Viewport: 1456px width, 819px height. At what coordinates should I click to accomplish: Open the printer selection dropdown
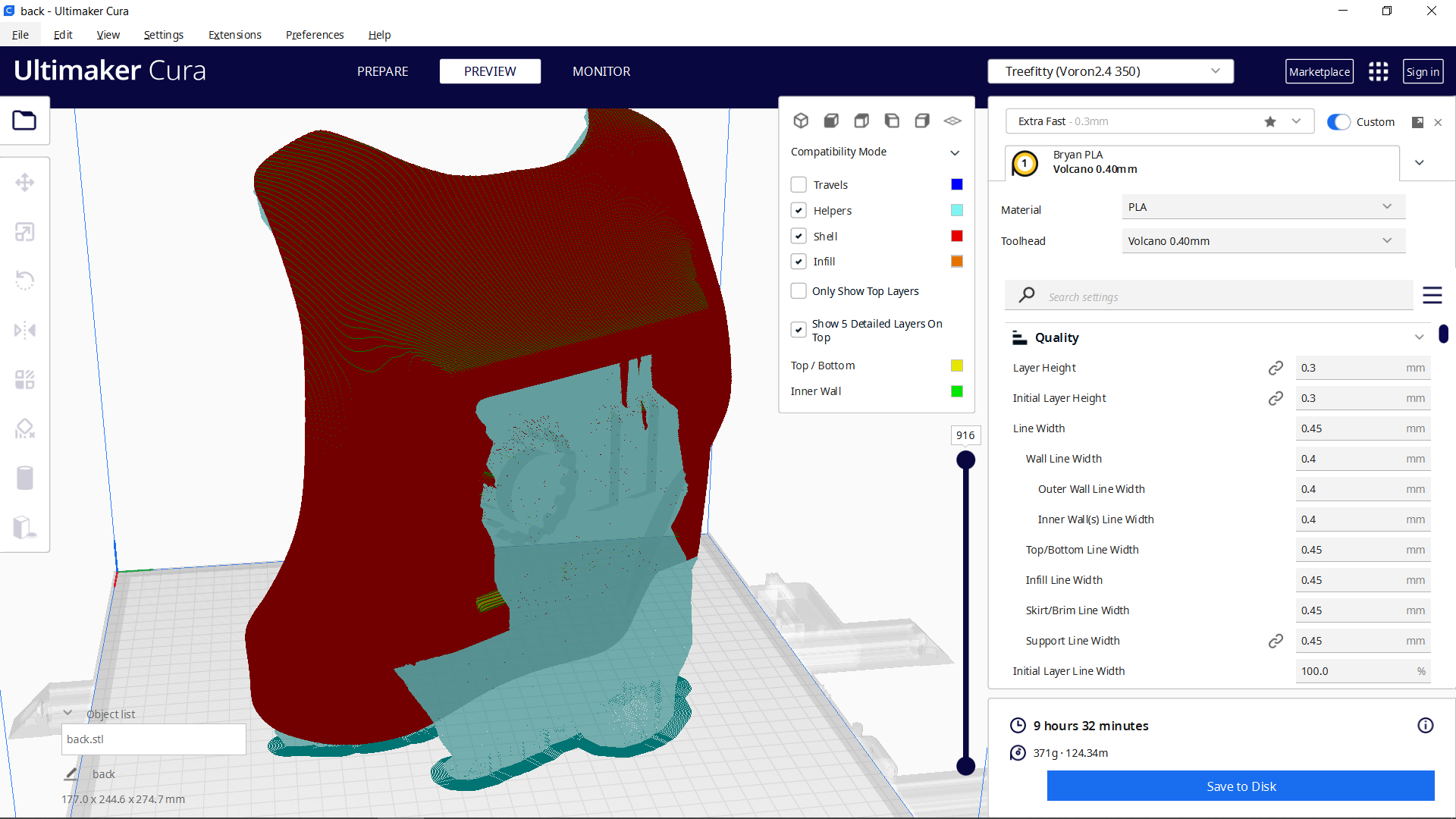pyautogui.click(x=1110, y=71)
